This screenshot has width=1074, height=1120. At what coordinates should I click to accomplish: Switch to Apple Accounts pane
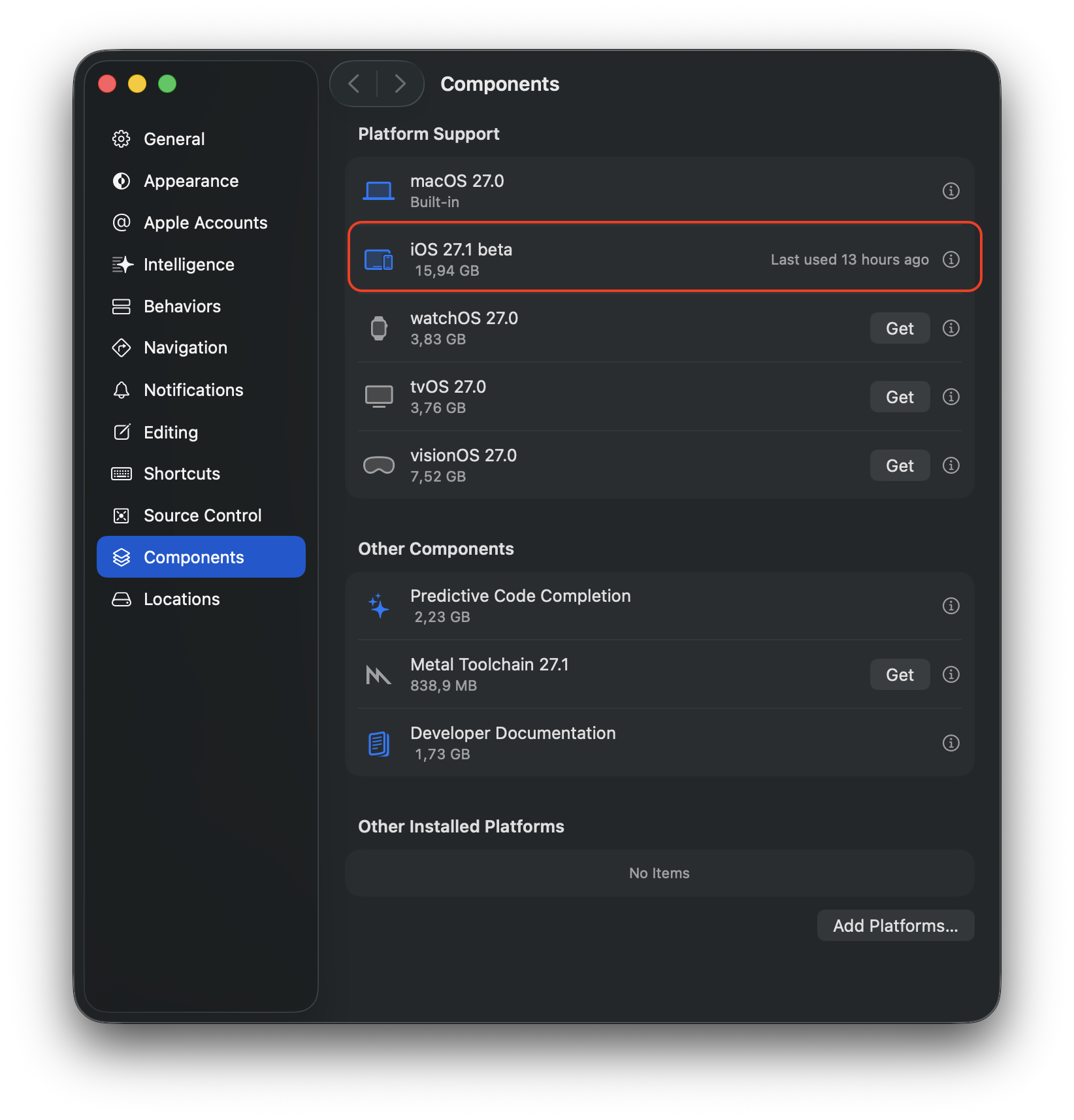click(x=201, y=223)
